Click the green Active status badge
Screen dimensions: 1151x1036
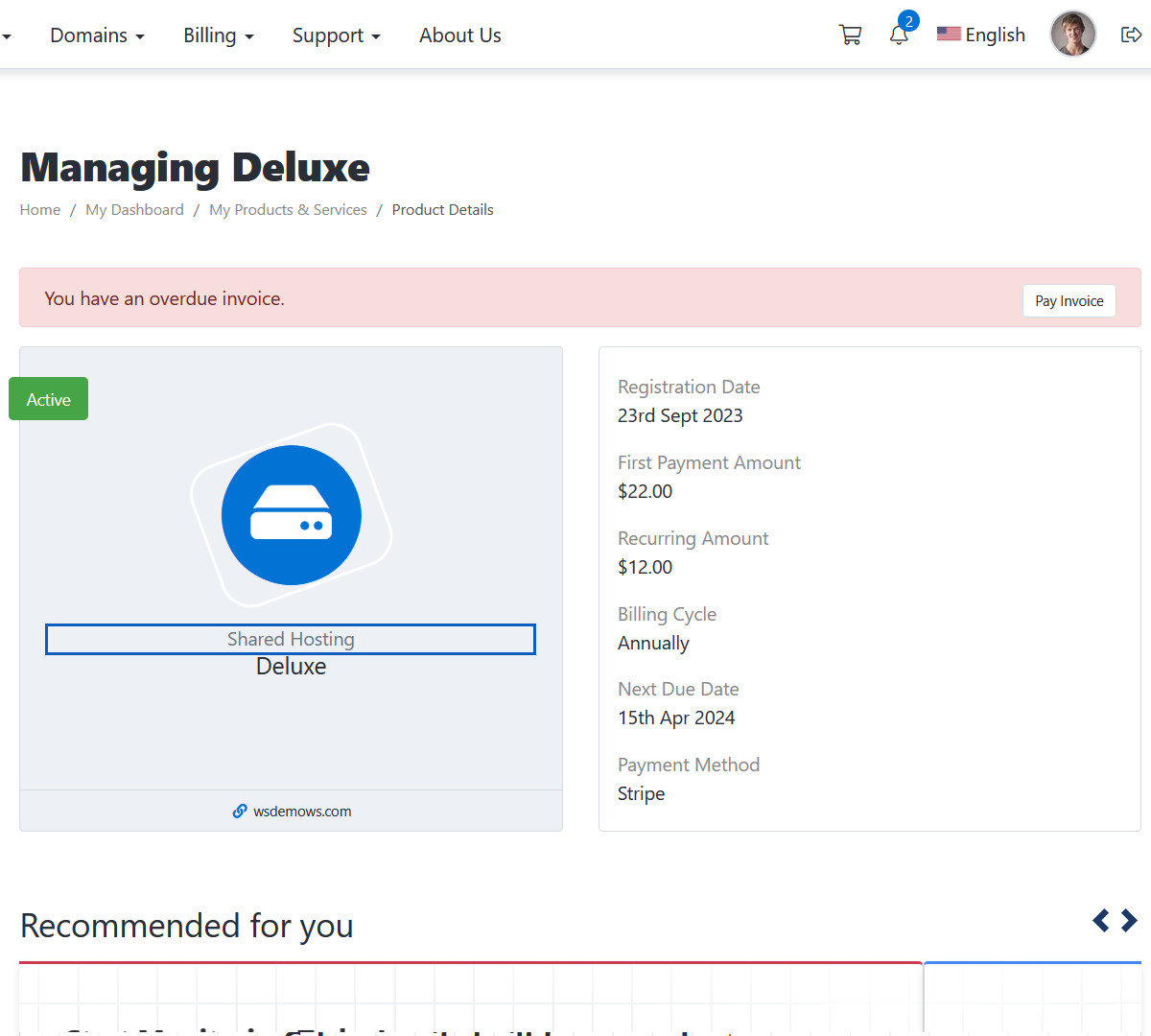pyautogui.click(x=49, y=399)
